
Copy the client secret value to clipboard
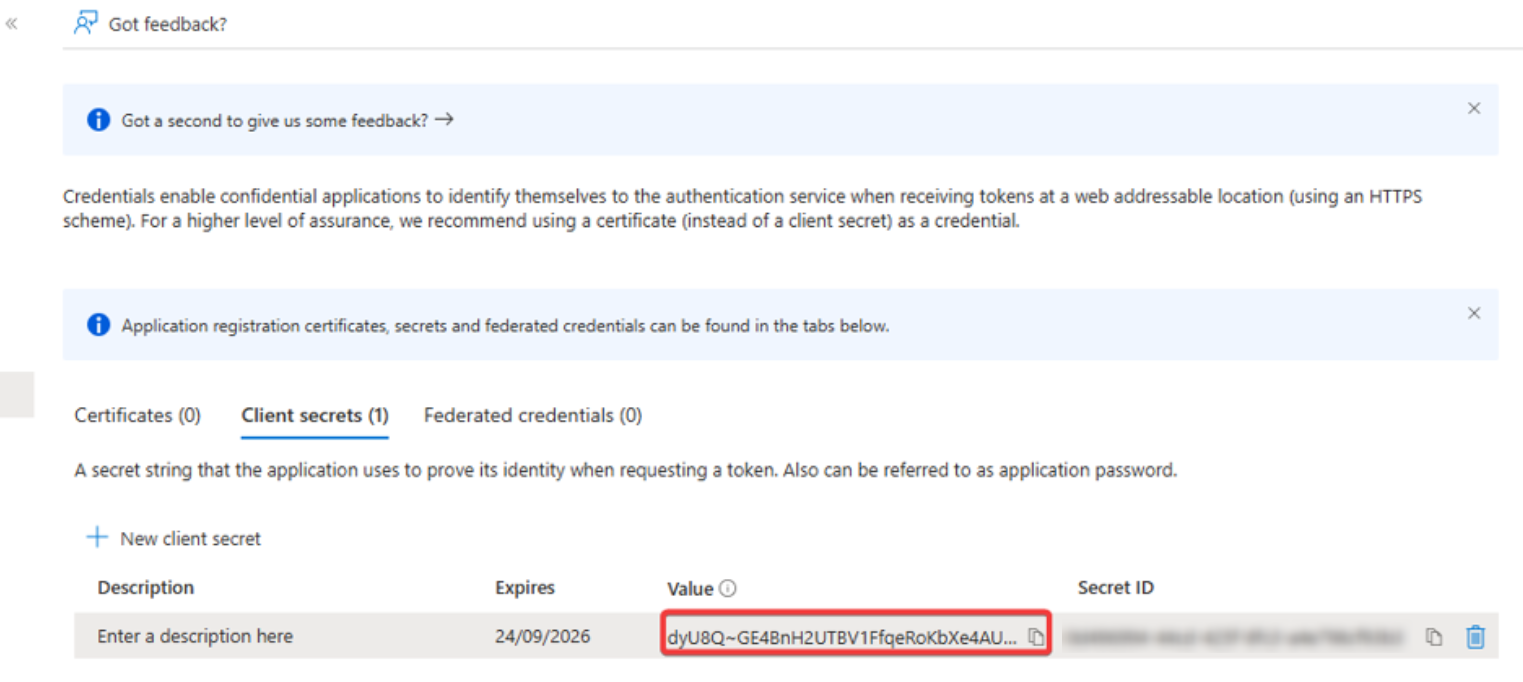(x=1036, y=636)
